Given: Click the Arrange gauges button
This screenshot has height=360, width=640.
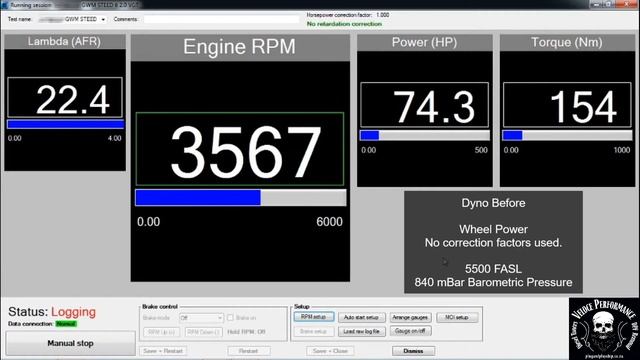Looking at the screenshot, I should [x=410, y=317].
